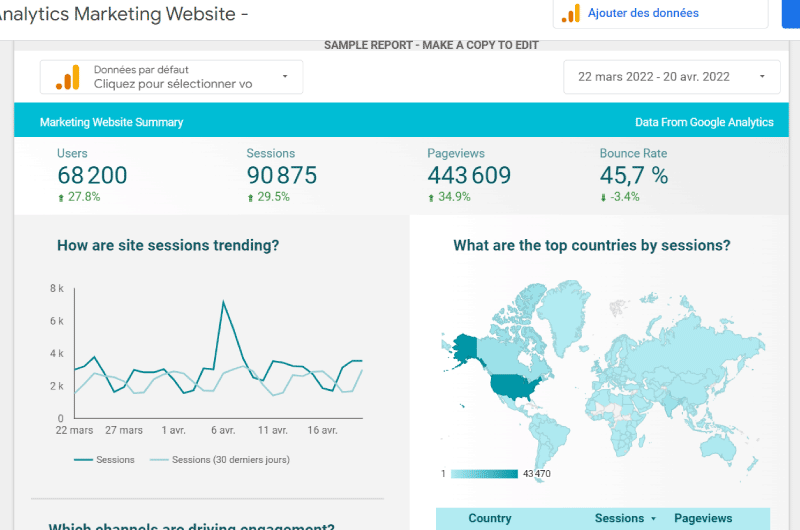Click the Bounce Rate change -3.4%
Viewport: 800px width, 530px height.
click(x=620, y=197)
